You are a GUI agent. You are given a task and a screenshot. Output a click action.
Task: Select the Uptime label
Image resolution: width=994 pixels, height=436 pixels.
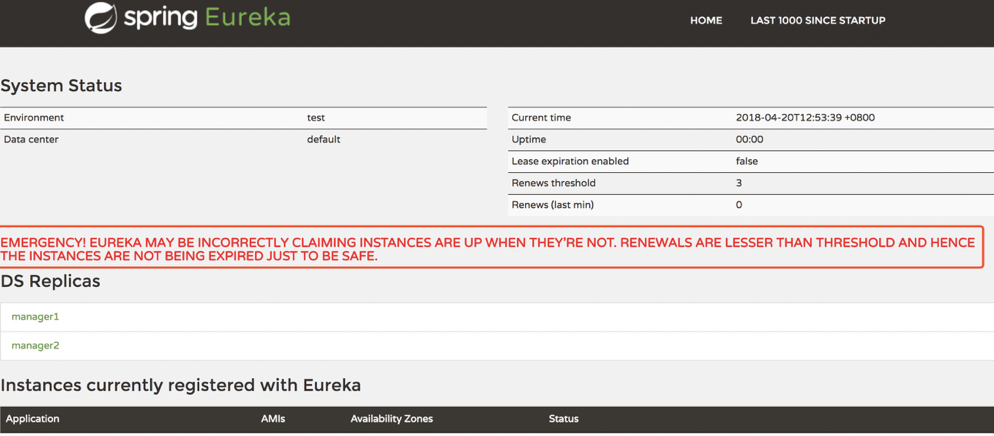[x=528, y=139]
